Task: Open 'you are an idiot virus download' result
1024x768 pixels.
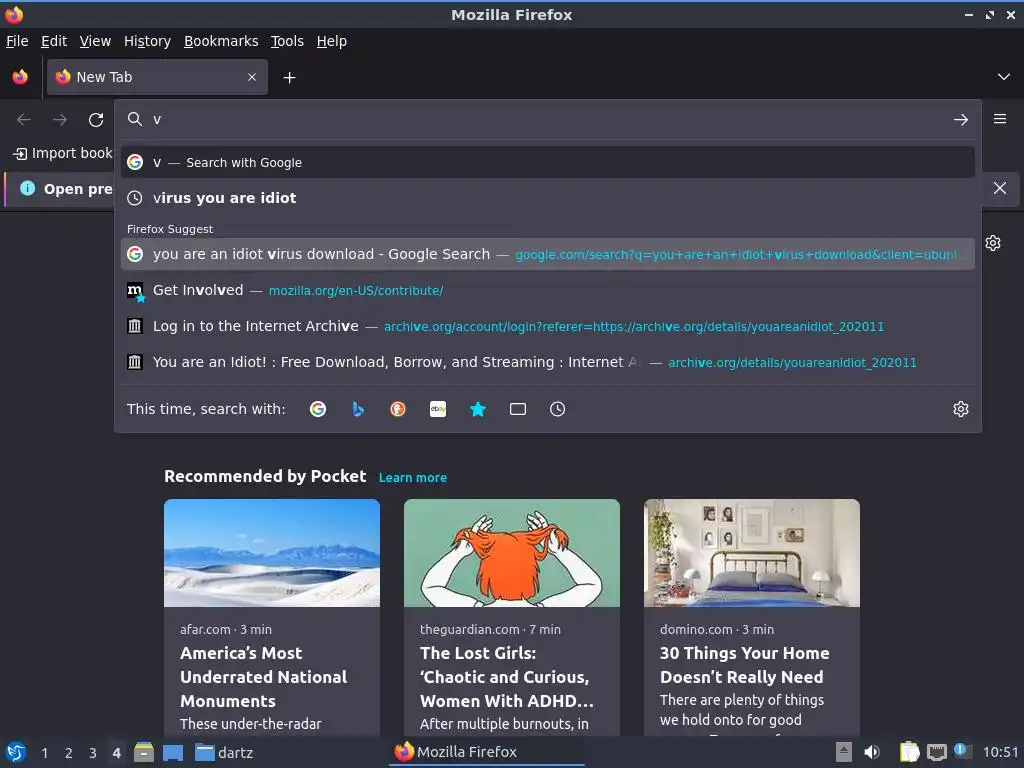Action: tap(548, 254)
